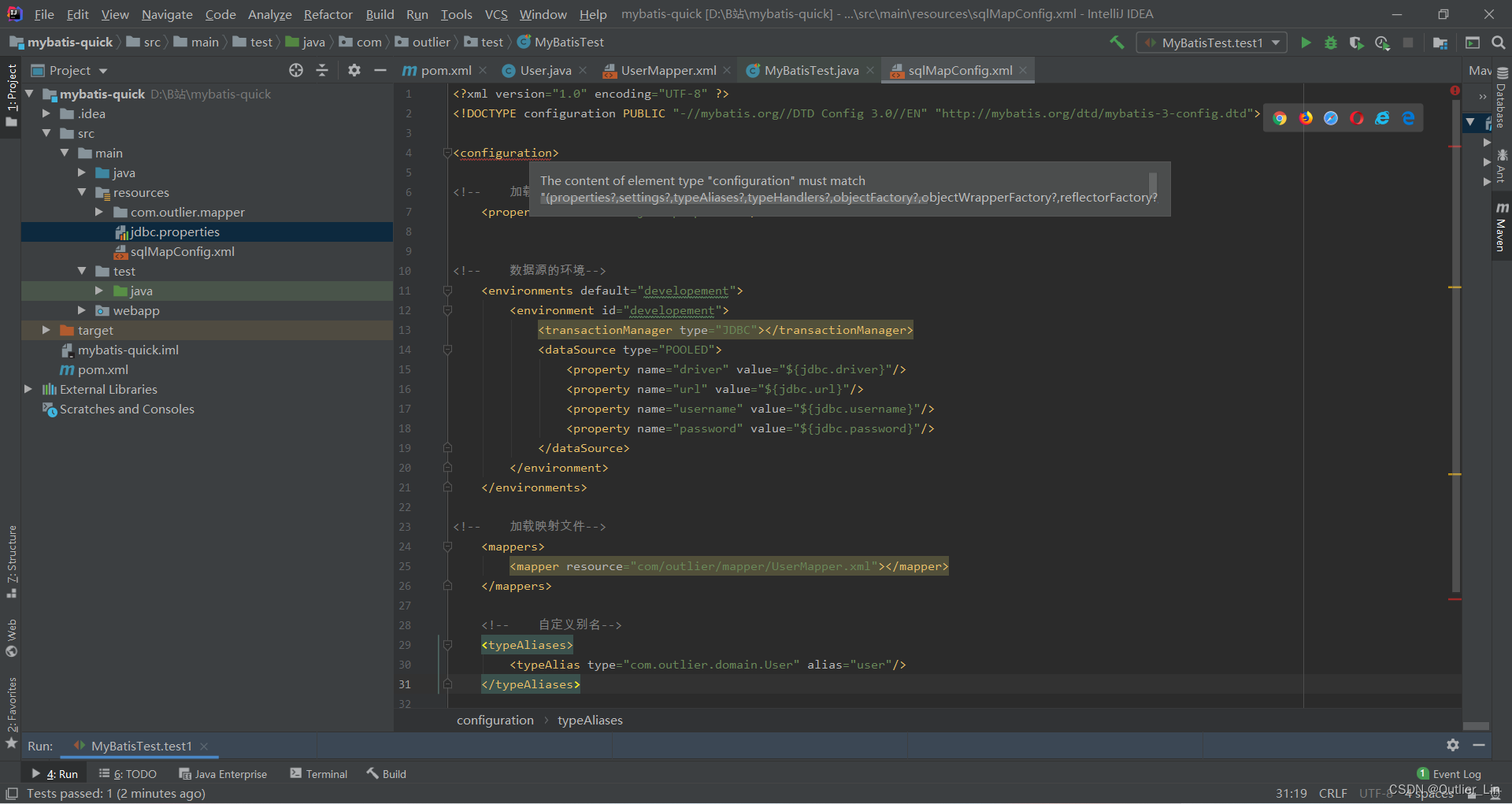Open Project panel settings gear
1512x804 pixels.
[x=354, y=70]
